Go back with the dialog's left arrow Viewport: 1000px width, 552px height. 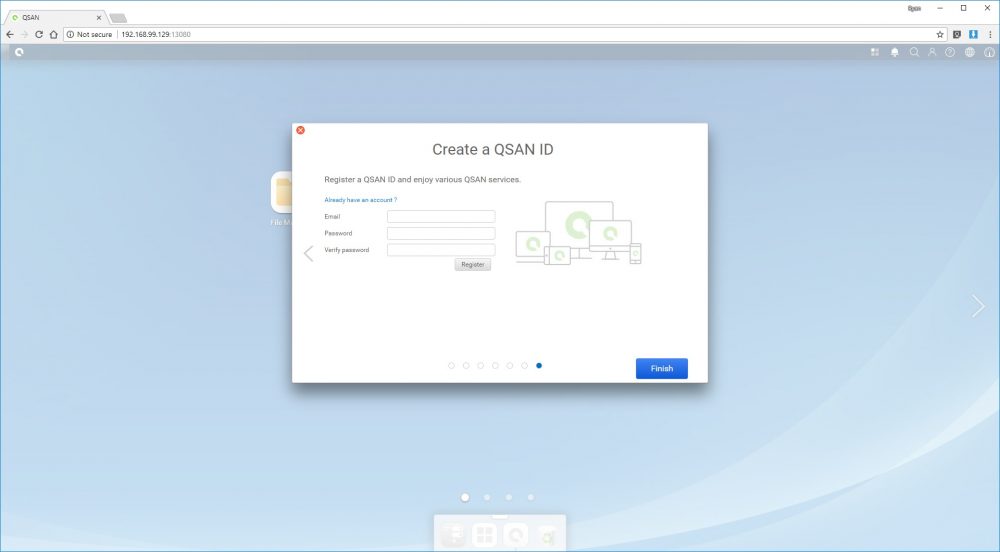pos(309,253)
